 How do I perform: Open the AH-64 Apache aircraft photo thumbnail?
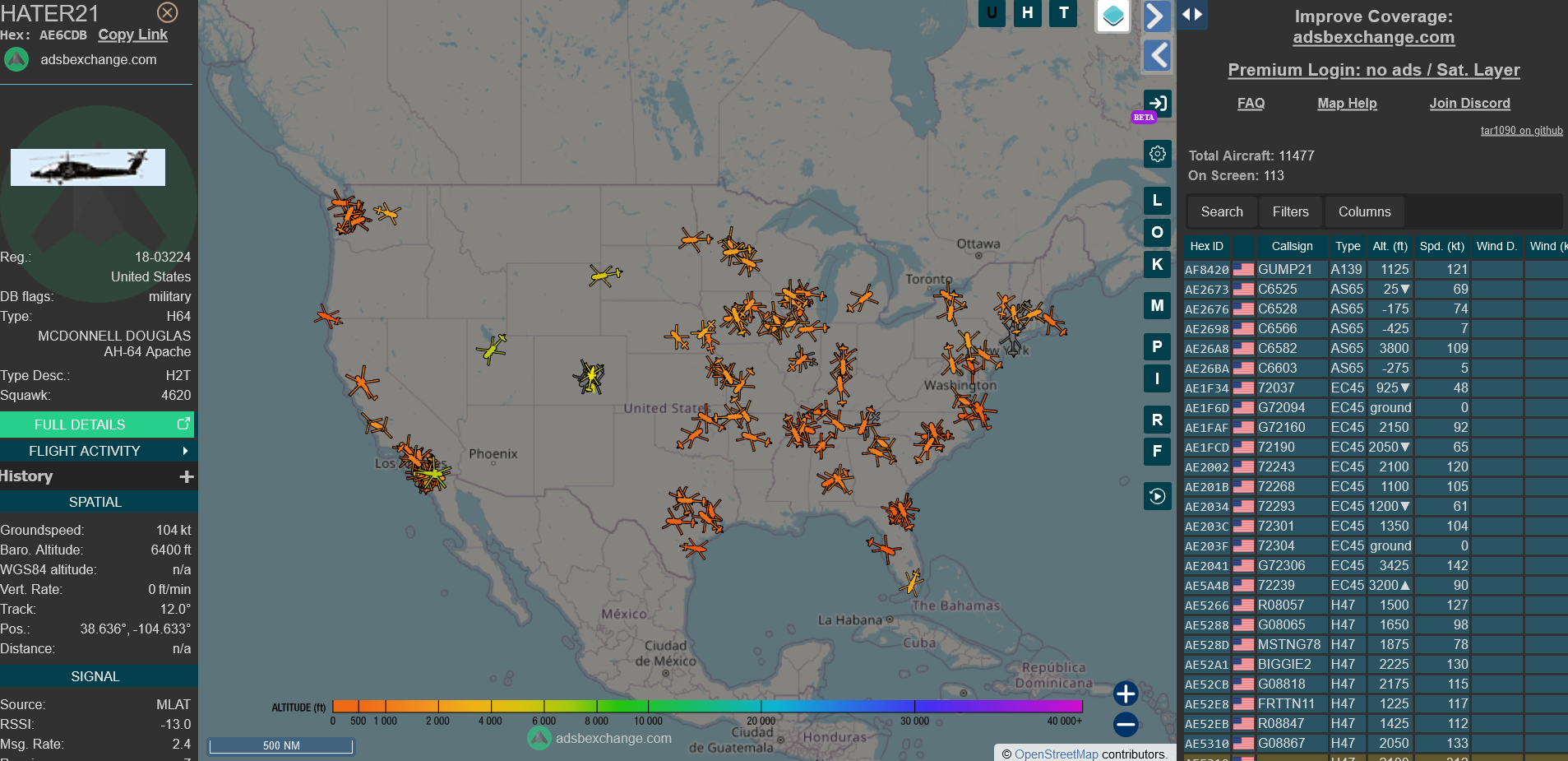point(88,167)
